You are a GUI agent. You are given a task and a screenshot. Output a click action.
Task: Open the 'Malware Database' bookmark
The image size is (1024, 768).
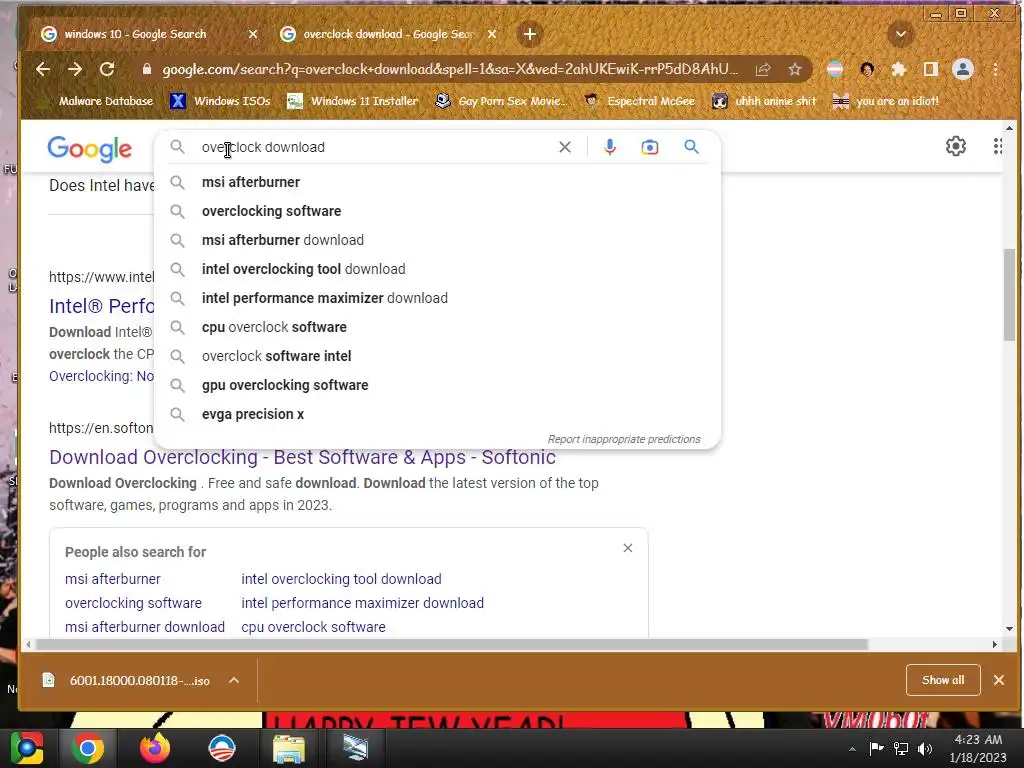(97, 101)
